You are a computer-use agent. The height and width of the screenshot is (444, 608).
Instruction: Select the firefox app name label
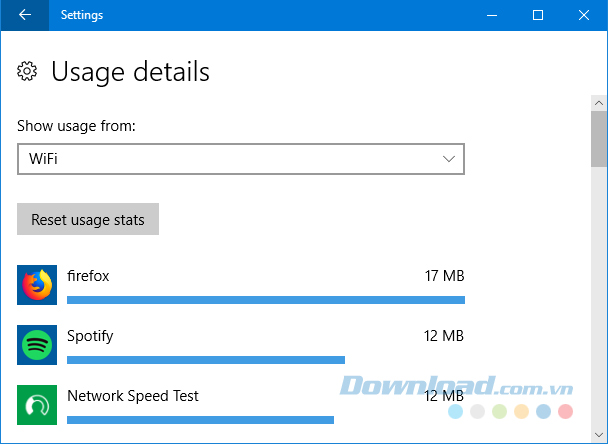click(88, 276)
